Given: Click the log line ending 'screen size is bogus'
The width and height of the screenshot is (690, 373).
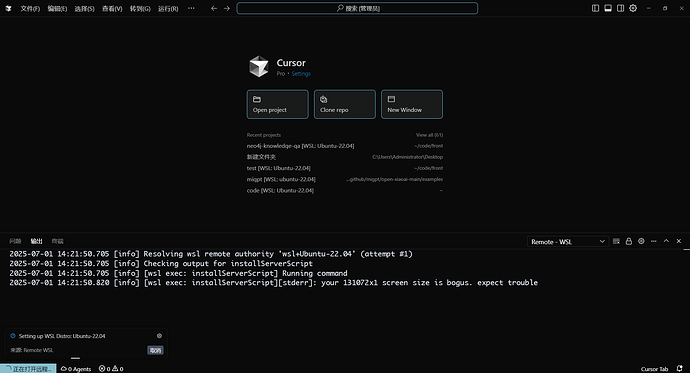Looking at the screenshot, I should tap(273, 283).
